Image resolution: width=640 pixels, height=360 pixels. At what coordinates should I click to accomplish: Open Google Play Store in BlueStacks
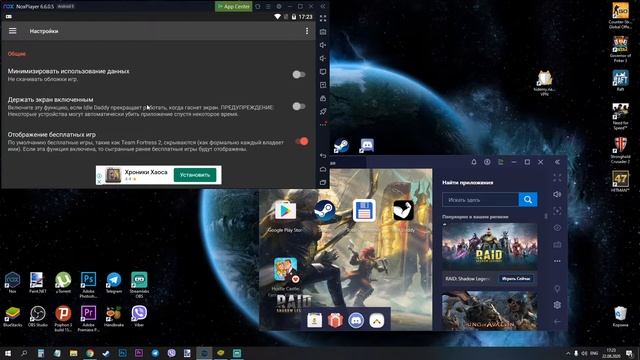point(285,211)
